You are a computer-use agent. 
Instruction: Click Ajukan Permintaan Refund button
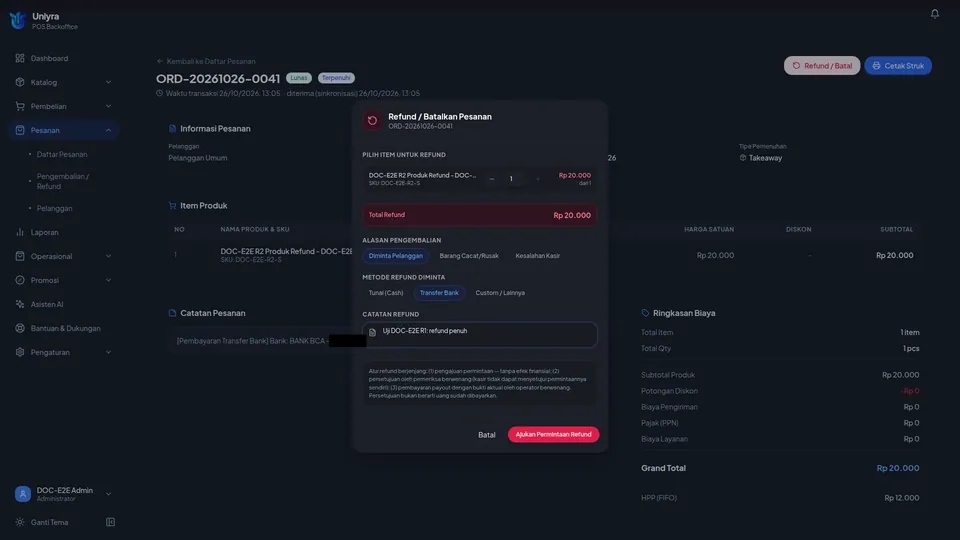tap(553, 434)
